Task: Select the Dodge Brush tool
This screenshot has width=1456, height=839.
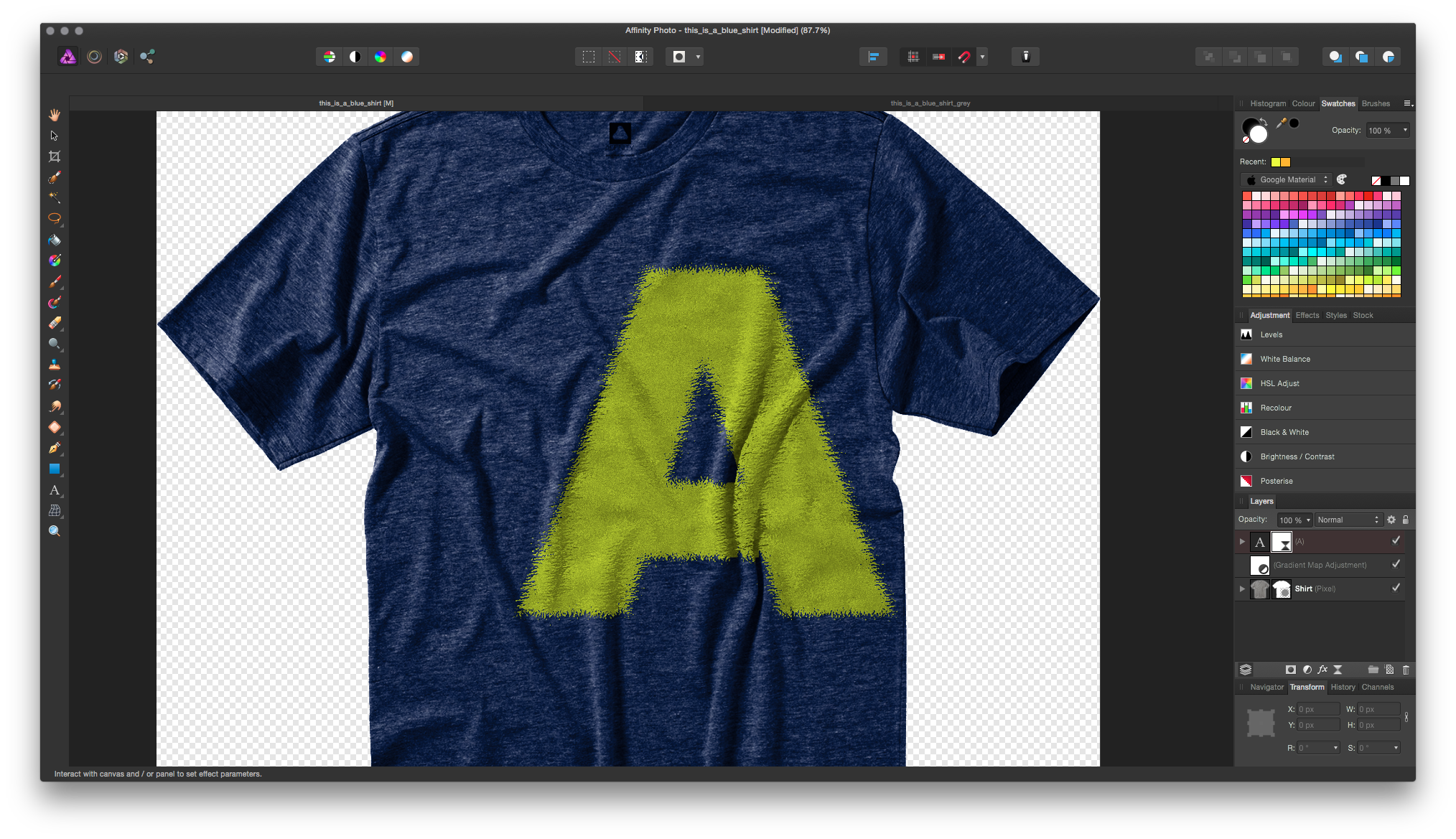Action: coord(55,344)
